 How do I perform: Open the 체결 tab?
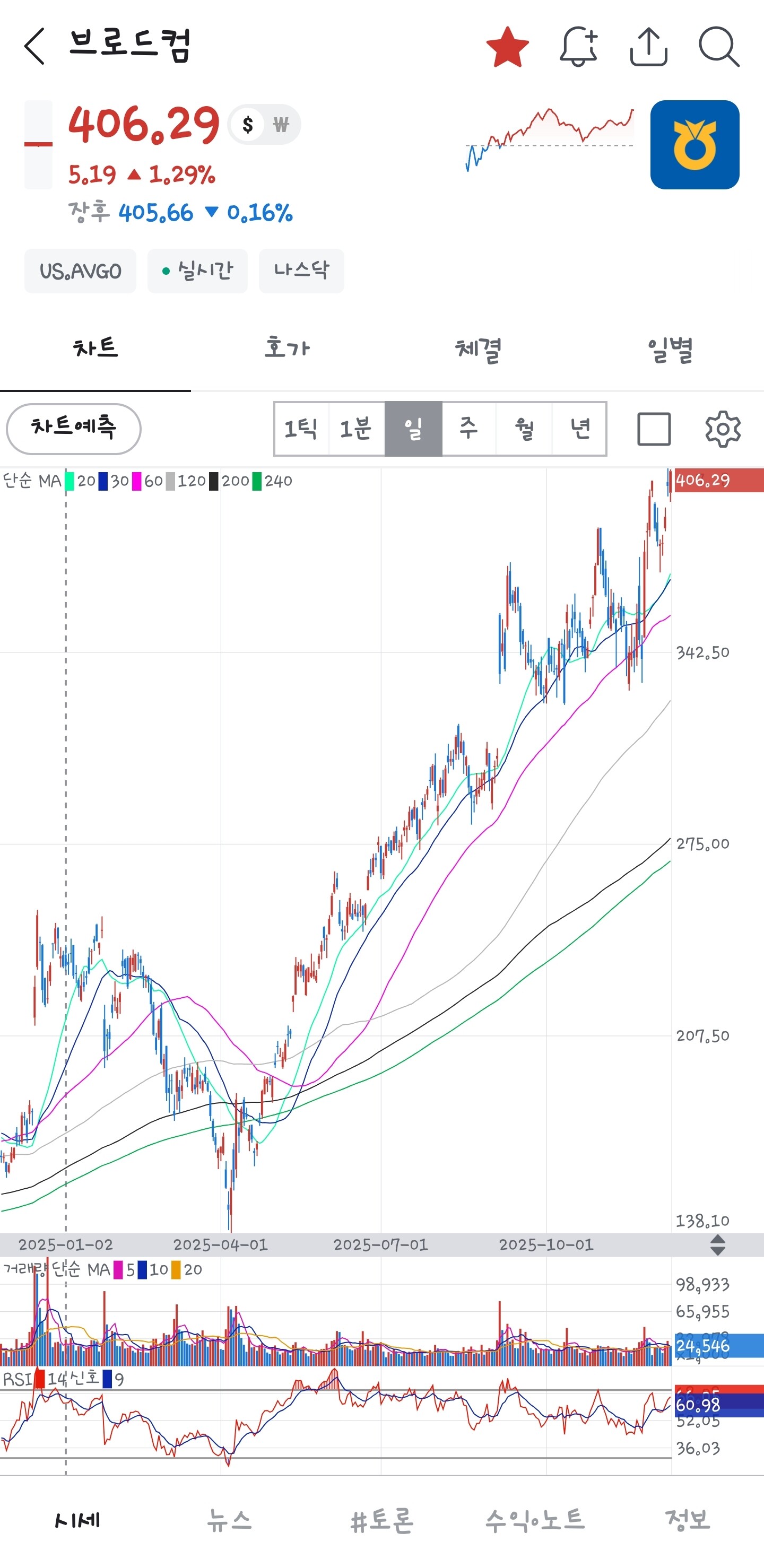click(x=478, y=349)
